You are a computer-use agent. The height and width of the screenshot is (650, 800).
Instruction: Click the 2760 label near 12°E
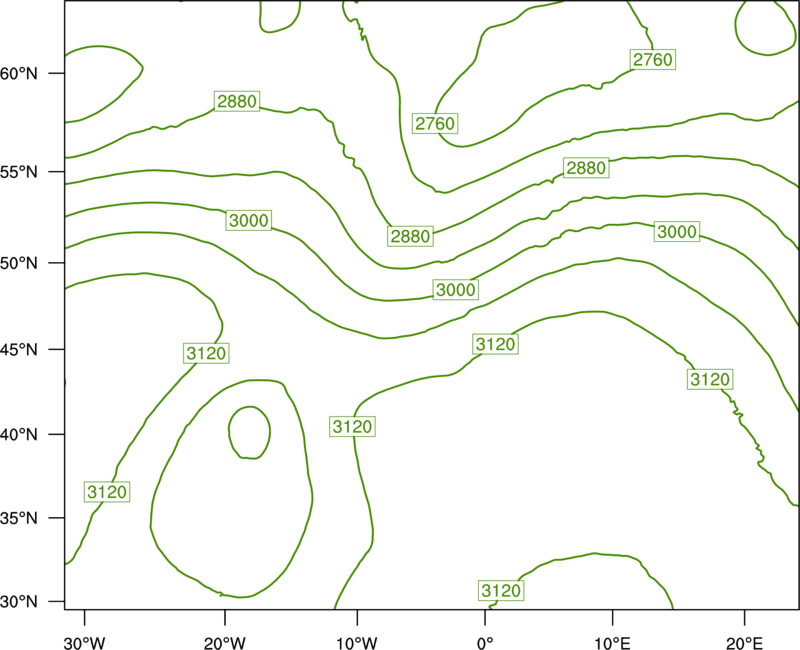click(x=653, y=60)
